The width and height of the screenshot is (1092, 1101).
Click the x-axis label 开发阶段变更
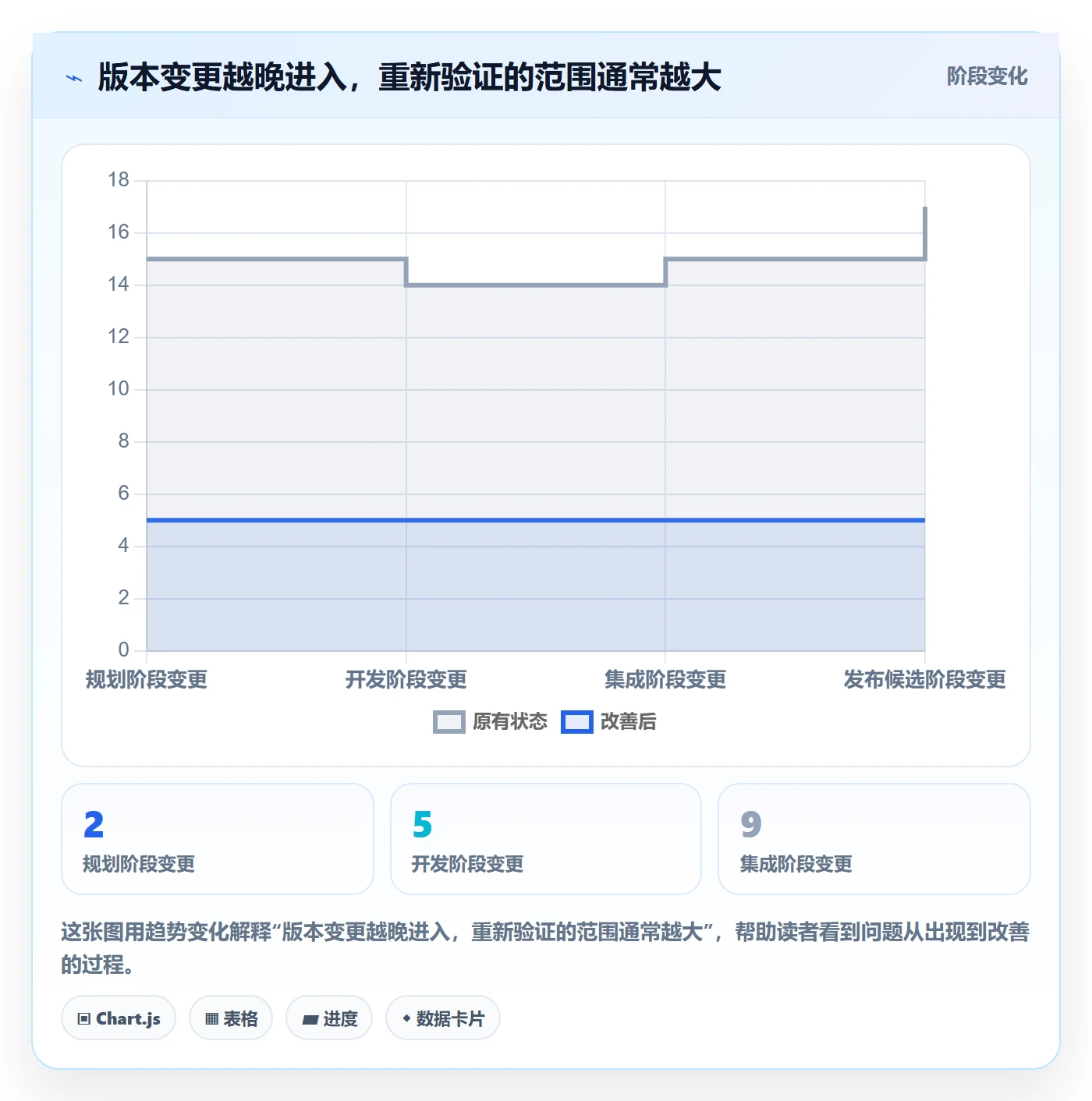click(406, 680)
